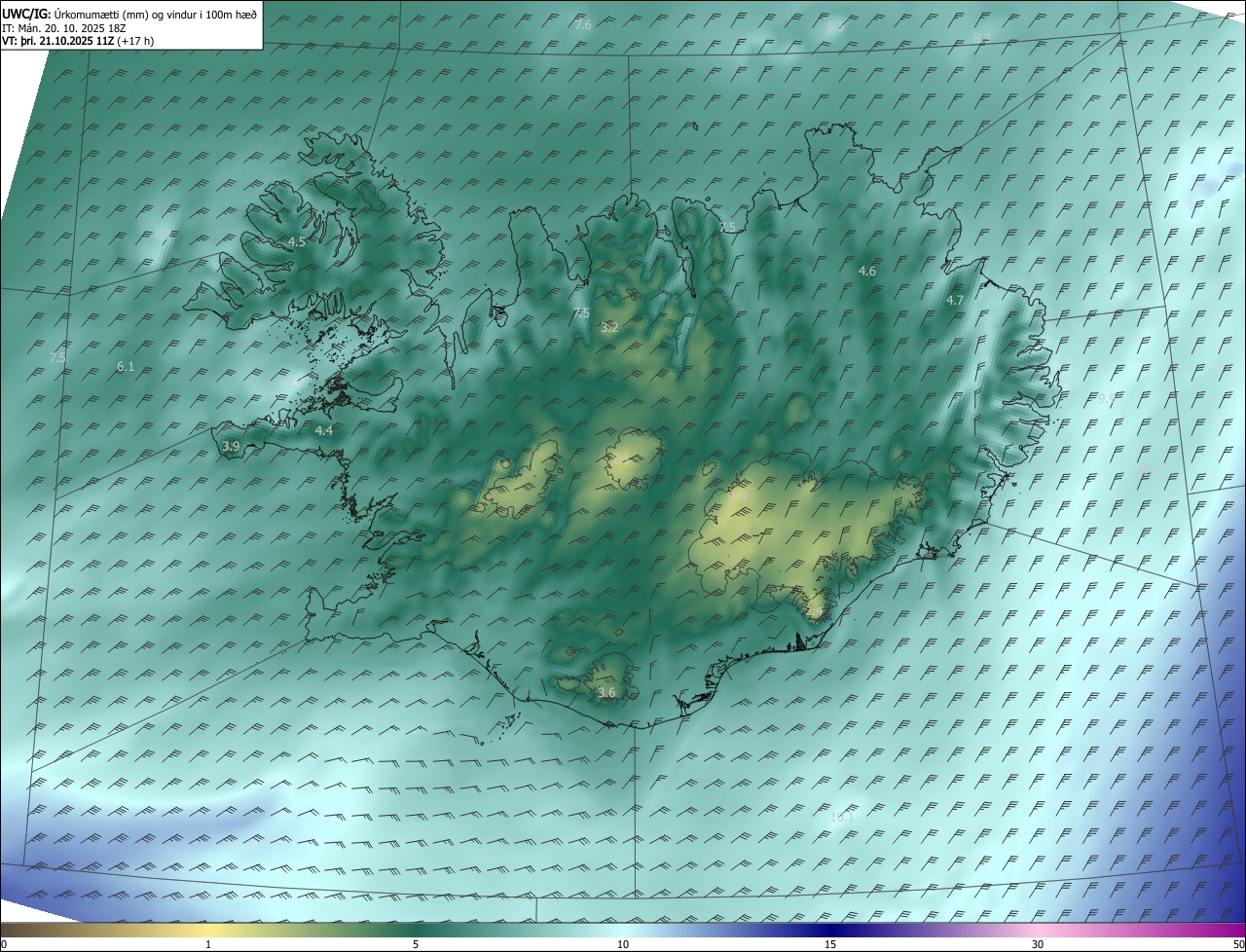The width and height of the screenshot is (1246, 952).
Task: Click the 1 tick on color scale
Action: tap(208, 945)
